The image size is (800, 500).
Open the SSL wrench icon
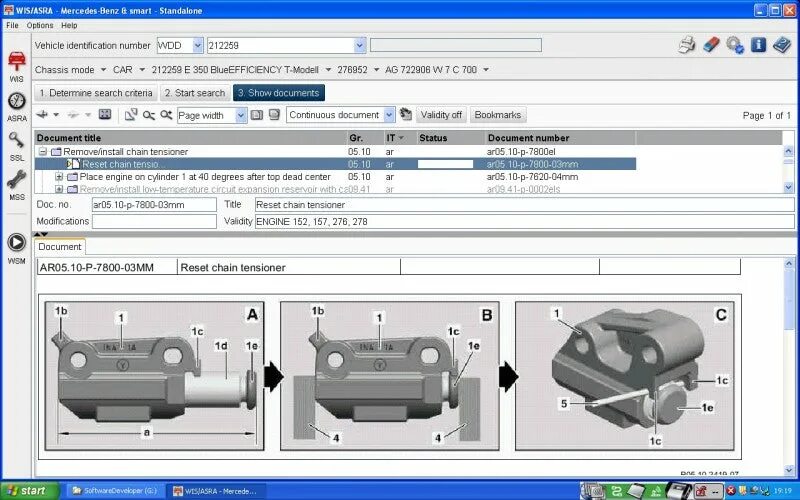(x=16, y=139)
